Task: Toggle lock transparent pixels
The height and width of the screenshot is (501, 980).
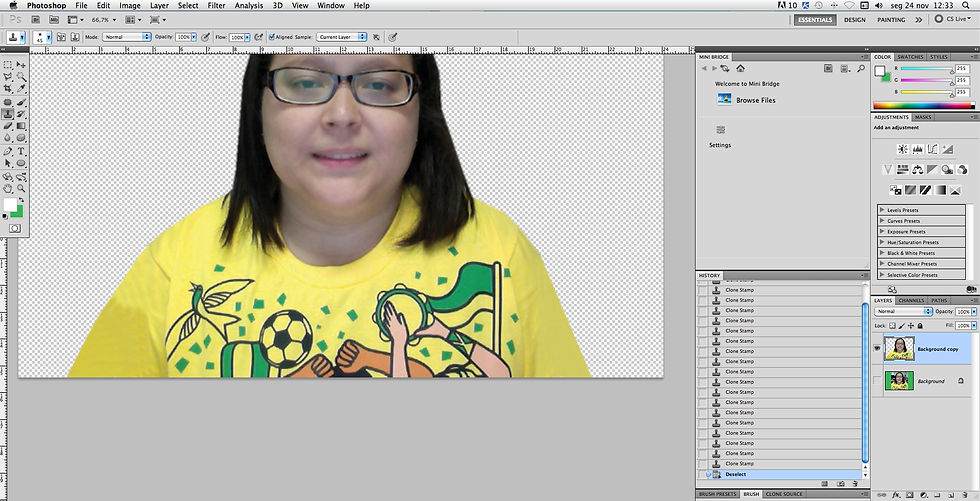Action: coord(892,326)
